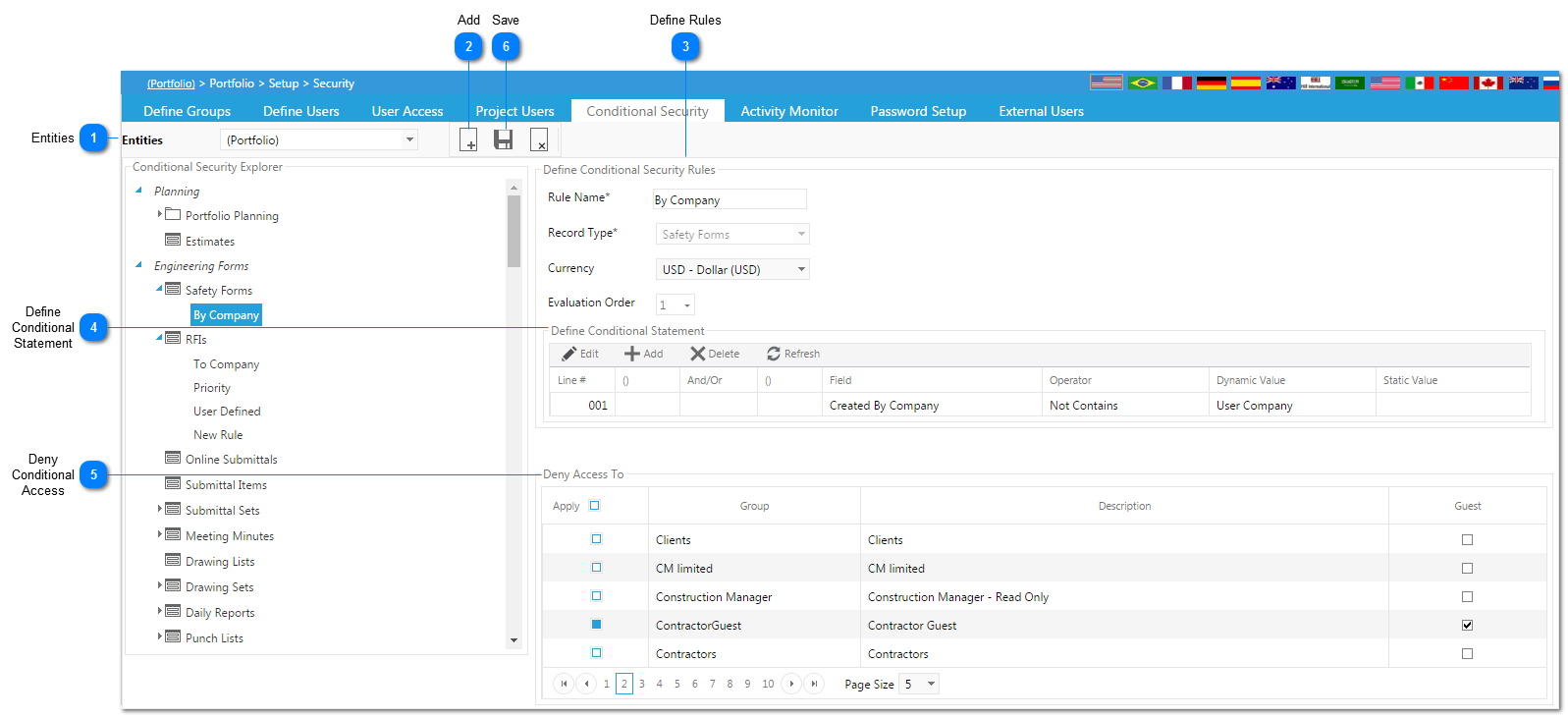Select the To Company rule under RFIs

coord(226,364)
